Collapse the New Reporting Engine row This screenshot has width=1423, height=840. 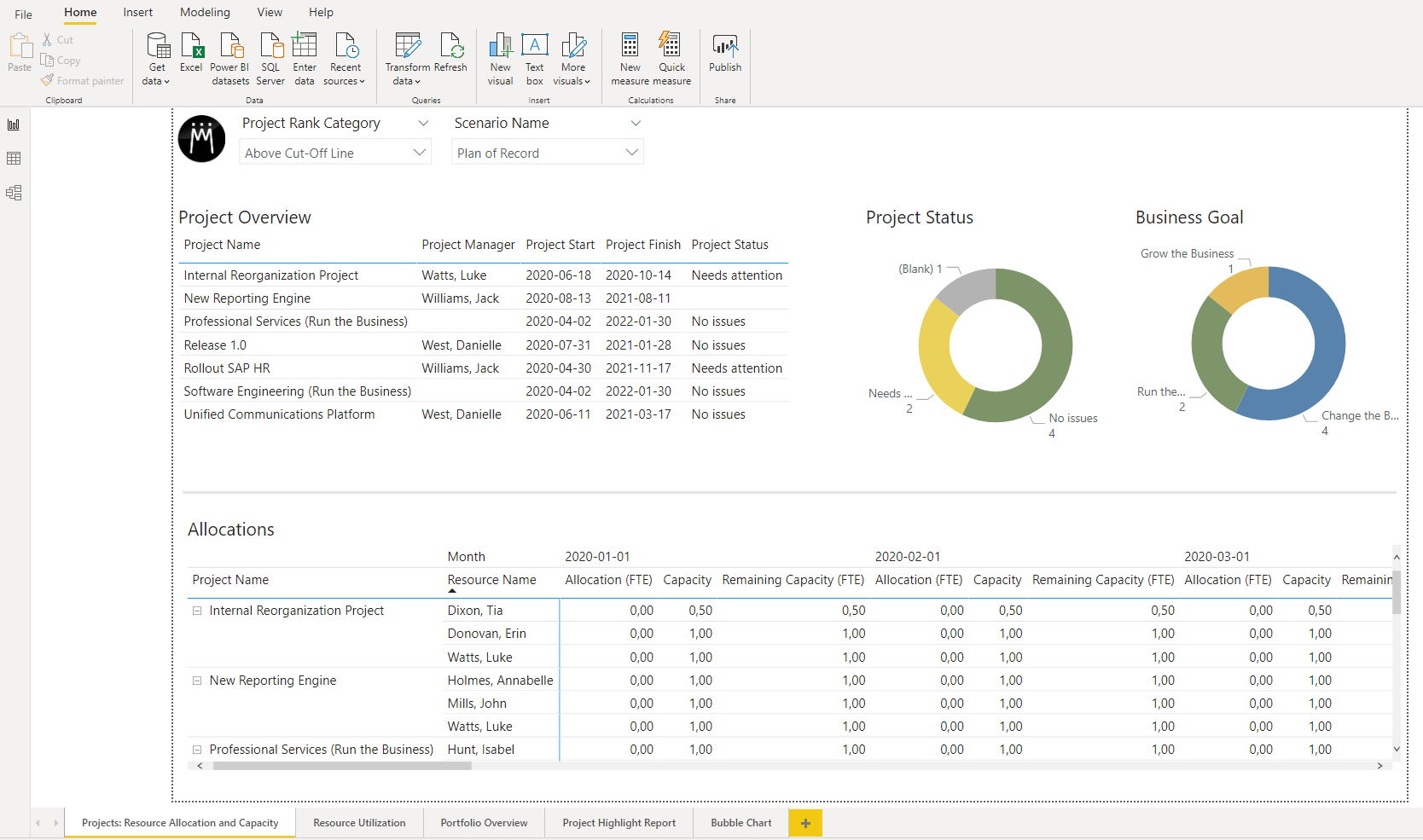click(x=197, y=681)
